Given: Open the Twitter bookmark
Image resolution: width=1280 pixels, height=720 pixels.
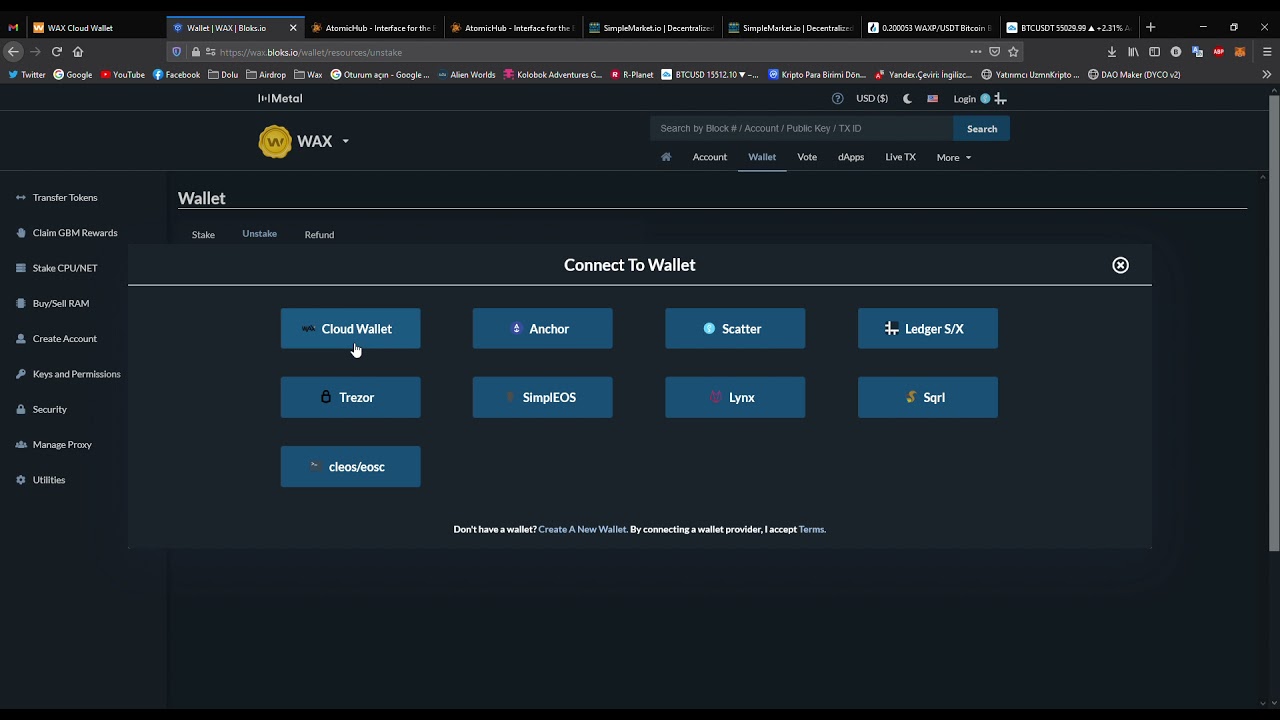Looking at the screenshot, I should point(27,74).
